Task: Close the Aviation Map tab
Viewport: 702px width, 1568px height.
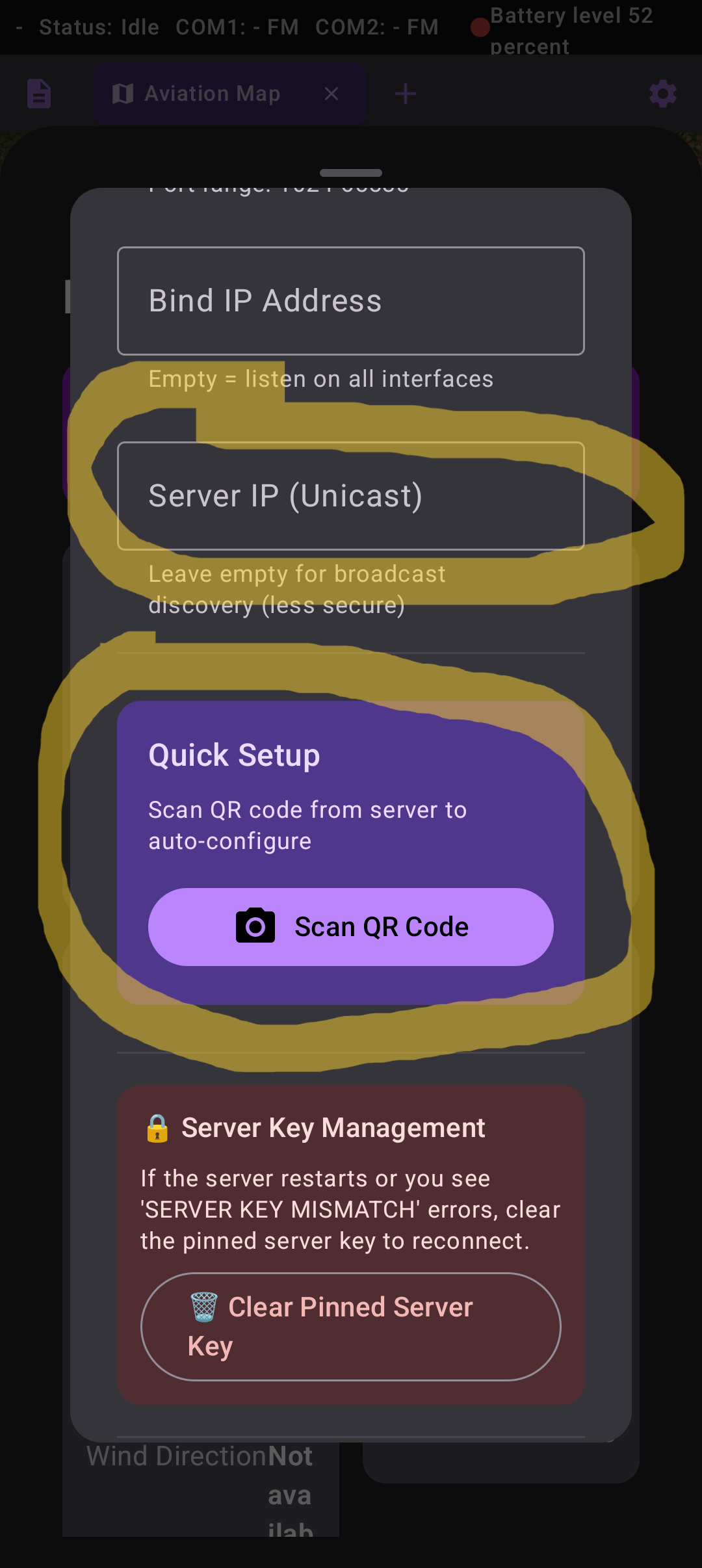Action: click(332, 94)
